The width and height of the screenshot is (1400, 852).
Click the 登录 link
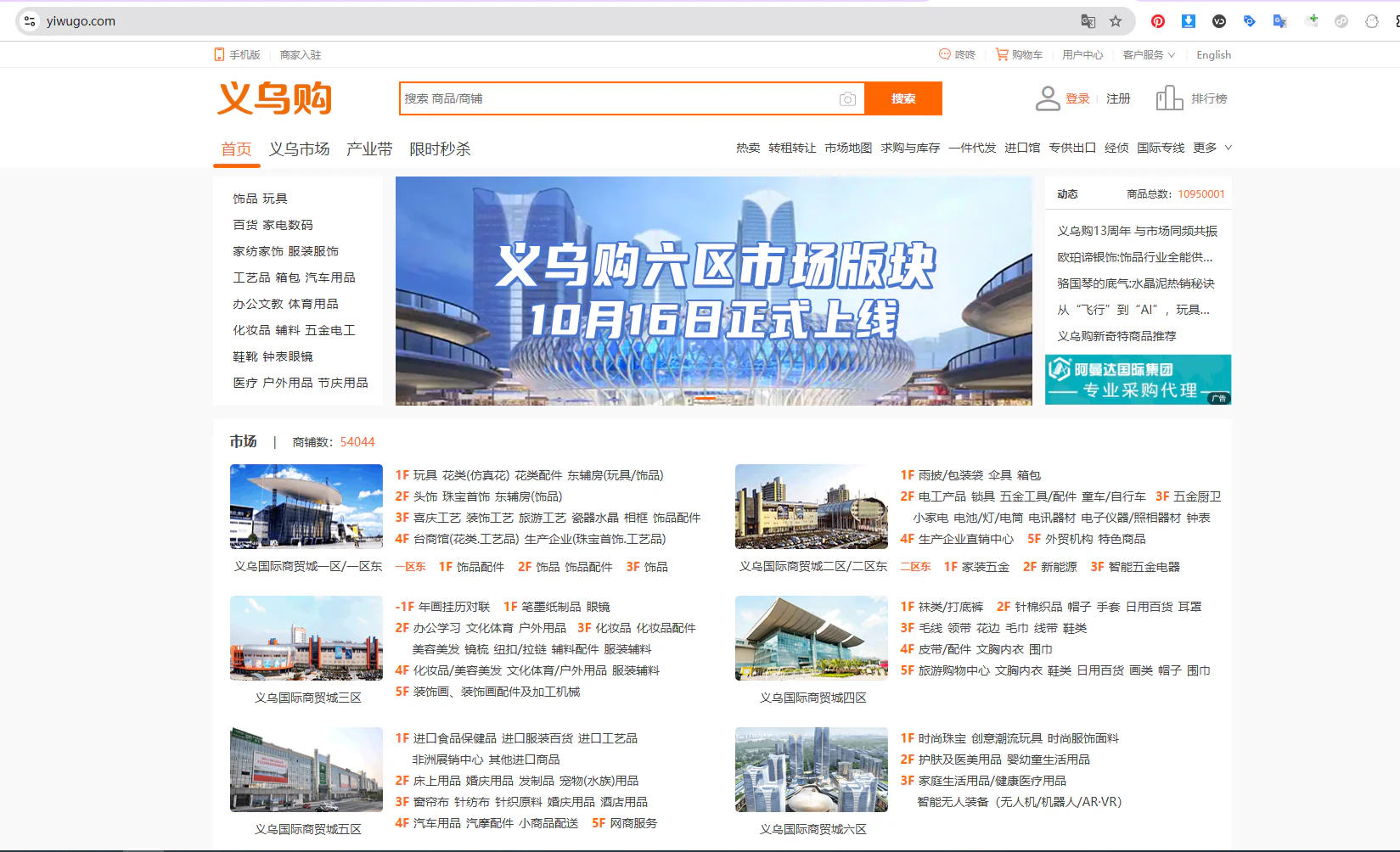[x=1077, y=98]
